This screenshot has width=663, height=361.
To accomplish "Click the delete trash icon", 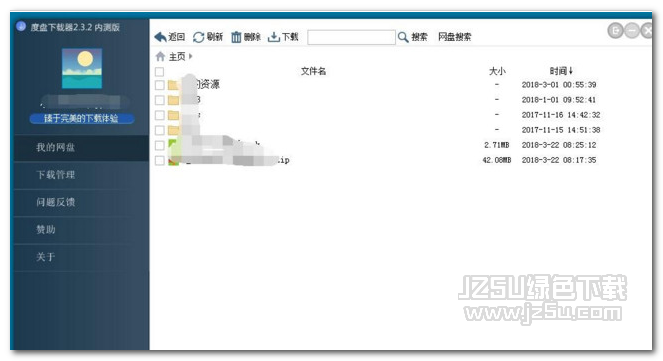I will click(x=236, y=37).
